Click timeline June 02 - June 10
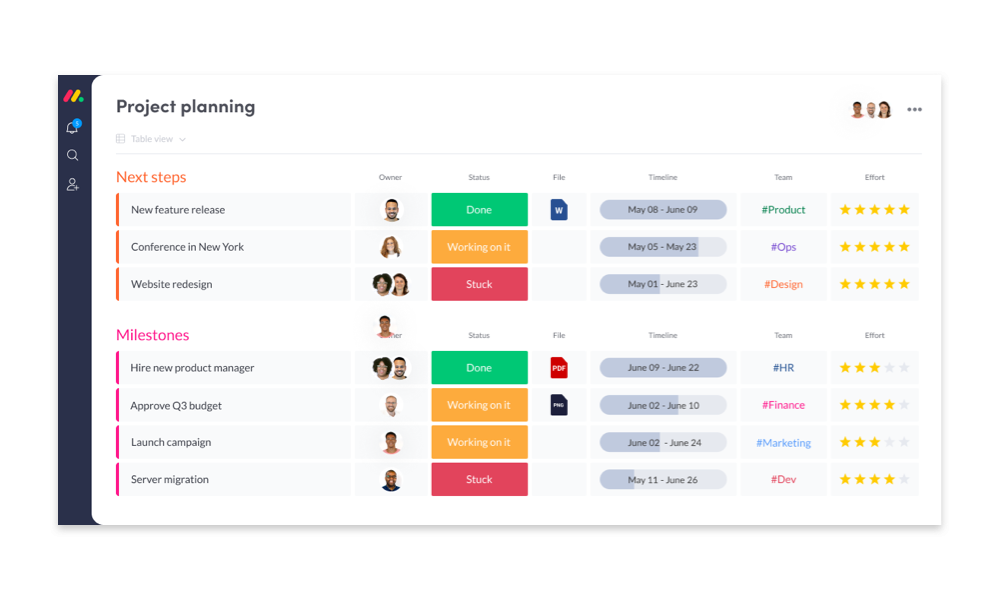Viewport: 1000px width, 600px height. (x=663, y=405)
